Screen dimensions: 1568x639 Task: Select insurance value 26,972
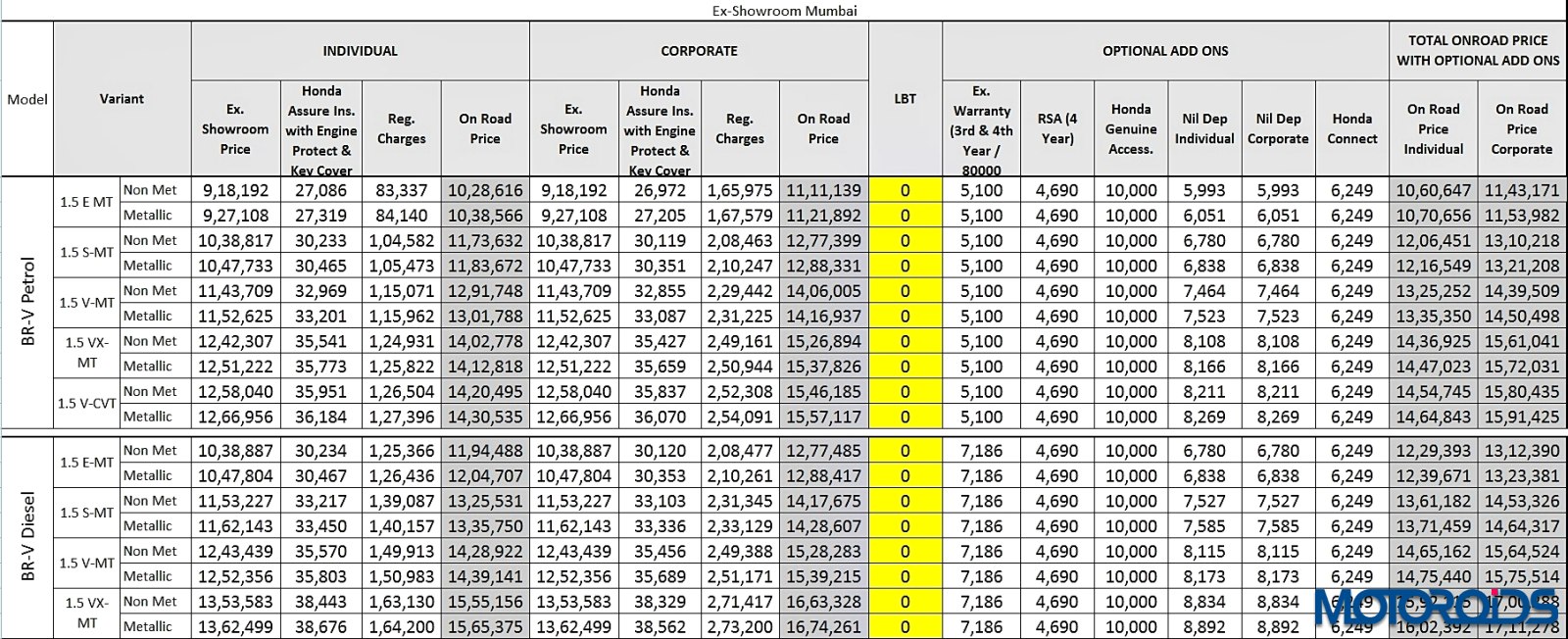click(659, 190)
